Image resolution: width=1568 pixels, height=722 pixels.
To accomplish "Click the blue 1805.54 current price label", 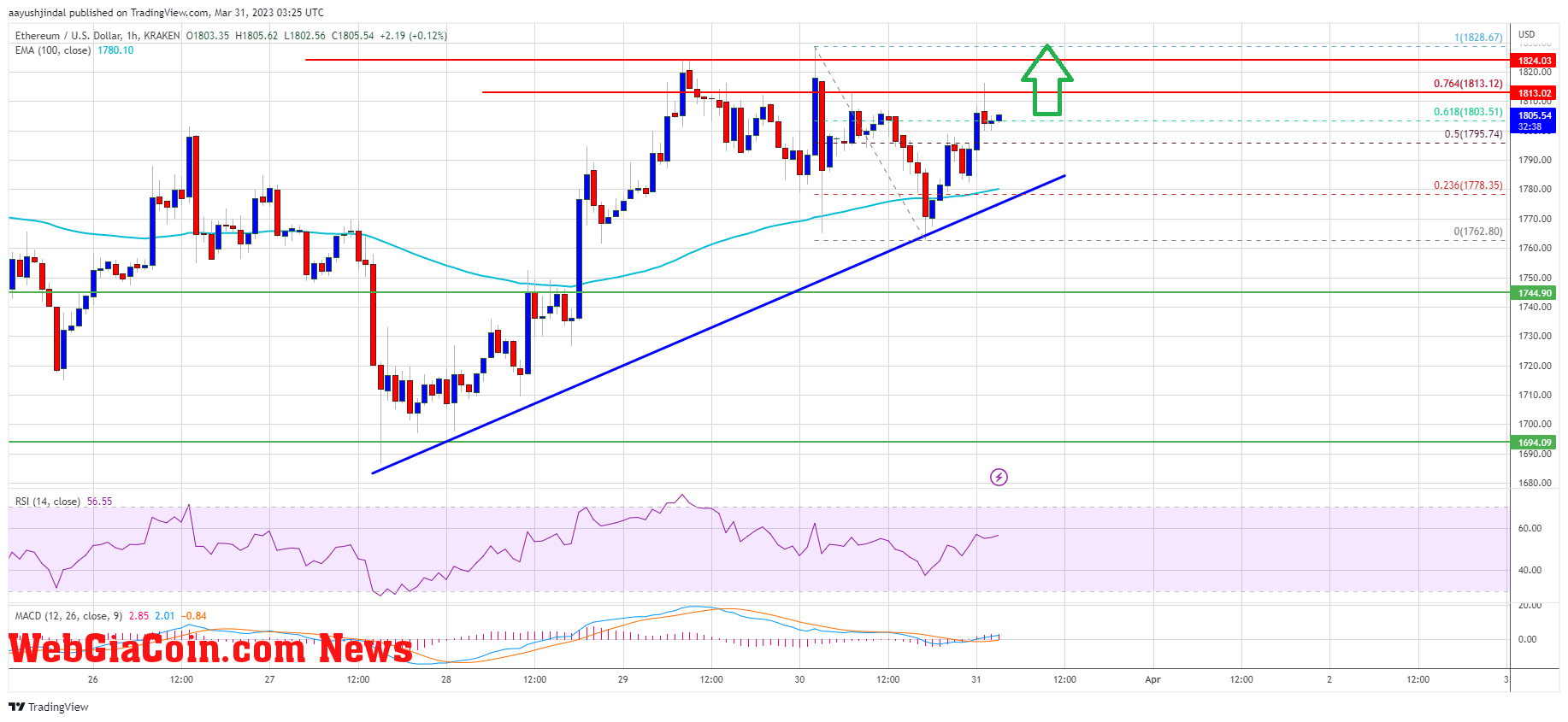I will click(x=1535, y=115).
